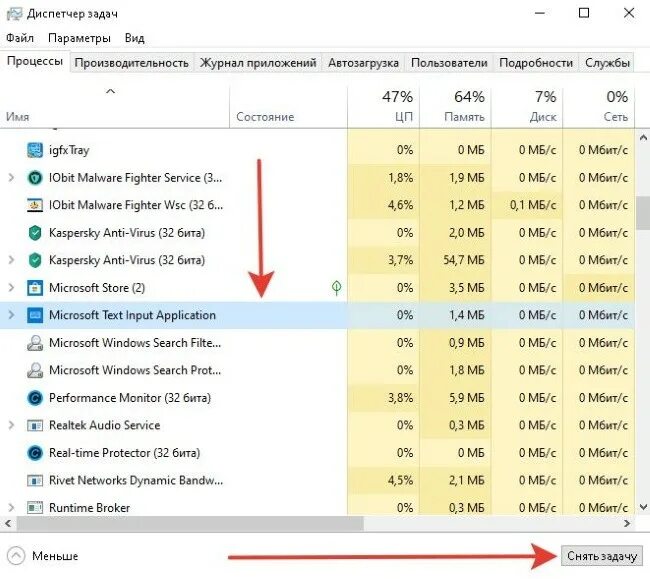Viewport: 650px width, 579px height.
Task: Minimize the Диспетчер задач window
Action: point(540,13)
